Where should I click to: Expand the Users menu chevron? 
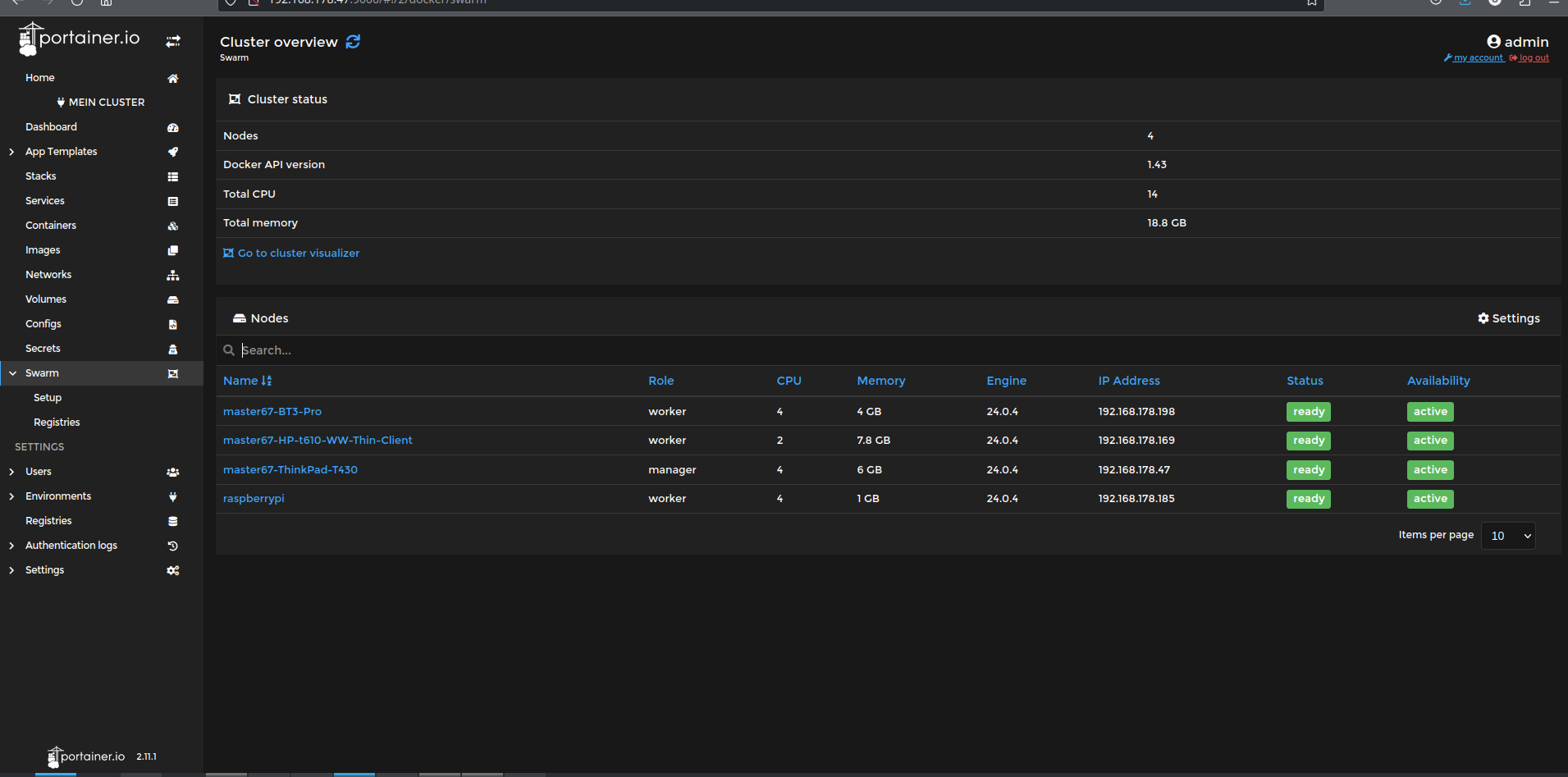click(x=11, y=472)
